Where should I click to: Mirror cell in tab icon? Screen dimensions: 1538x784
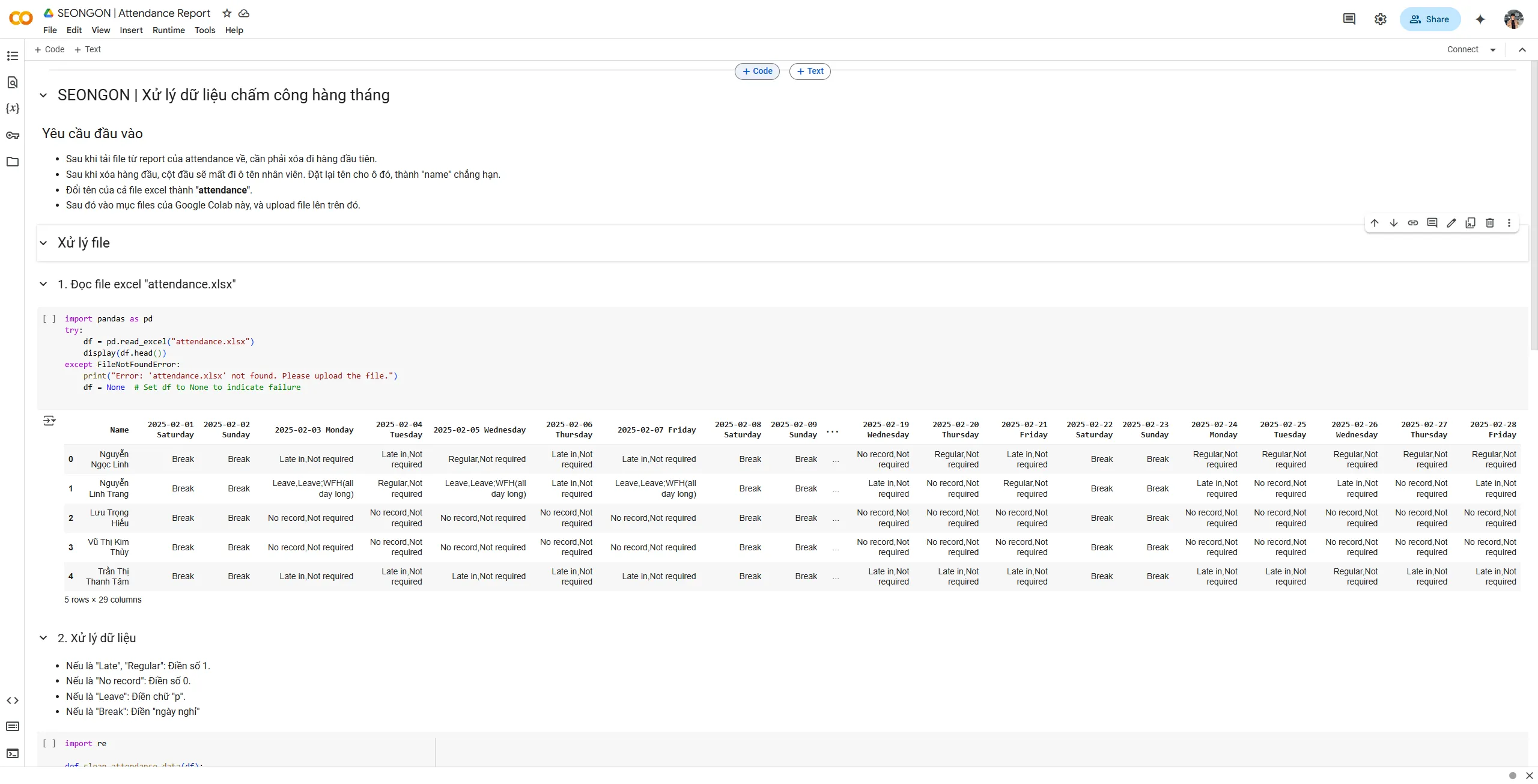click(x=1471, y=223)
